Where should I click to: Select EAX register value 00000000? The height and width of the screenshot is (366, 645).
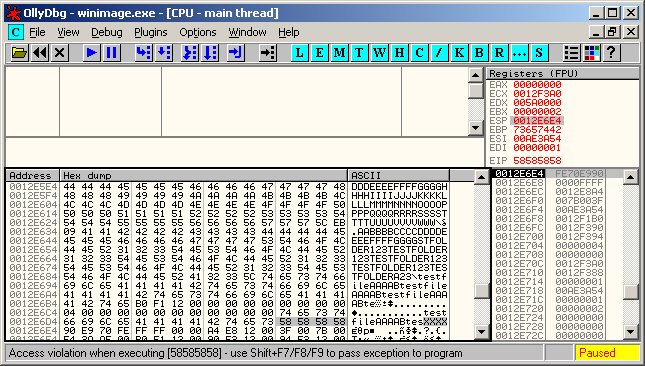tap(537, 85)
